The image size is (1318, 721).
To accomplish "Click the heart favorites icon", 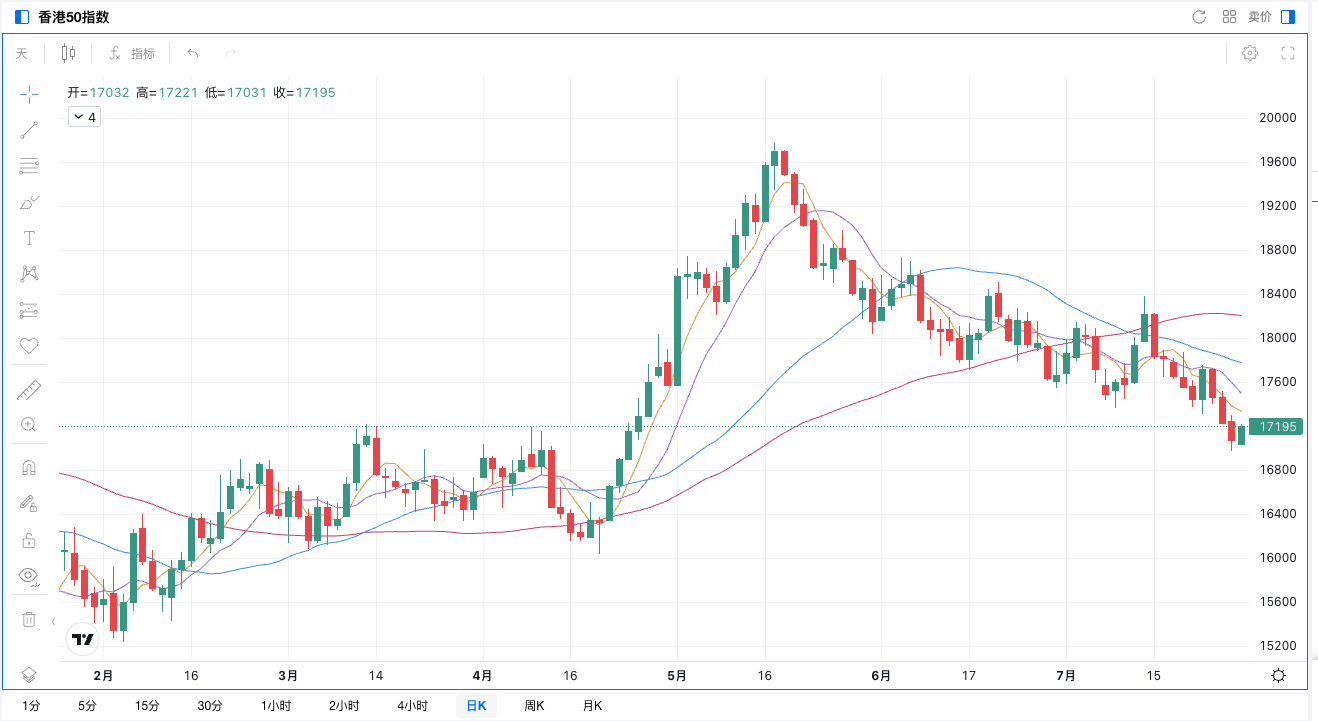I will [29, 346].
